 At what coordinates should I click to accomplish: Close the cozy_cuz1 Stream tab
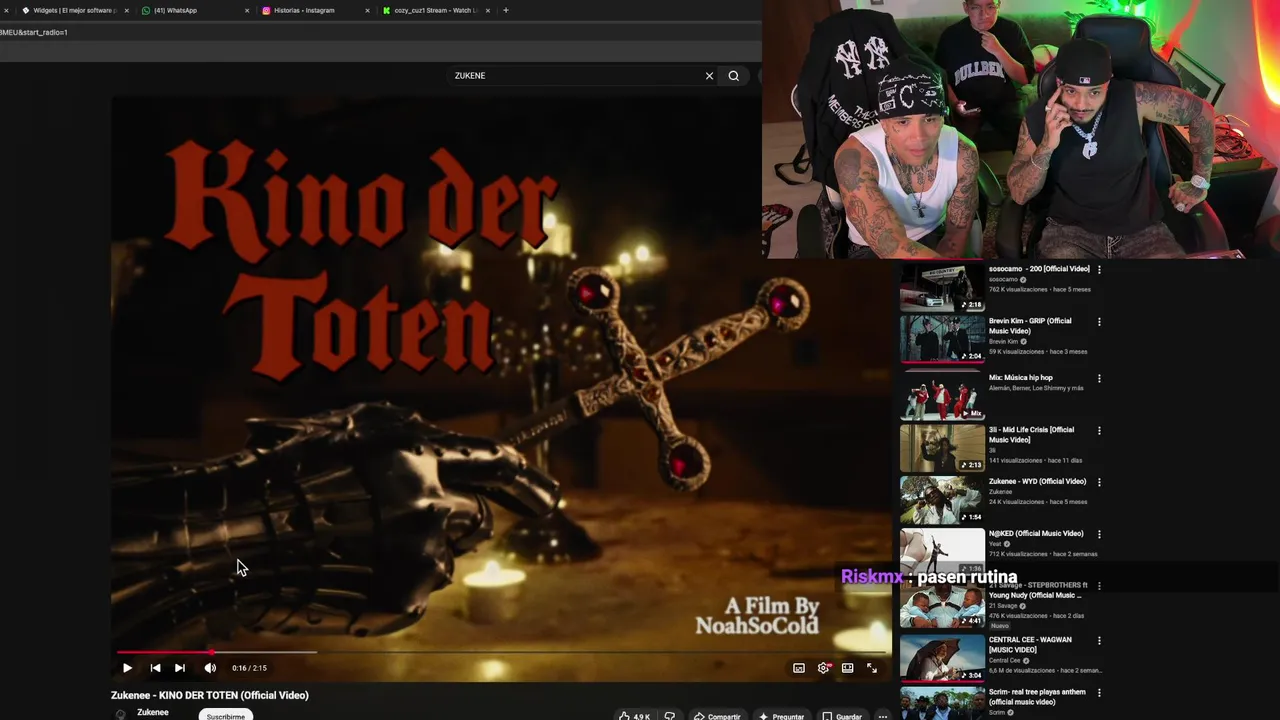pyautogui.click(x=487, y=10)
